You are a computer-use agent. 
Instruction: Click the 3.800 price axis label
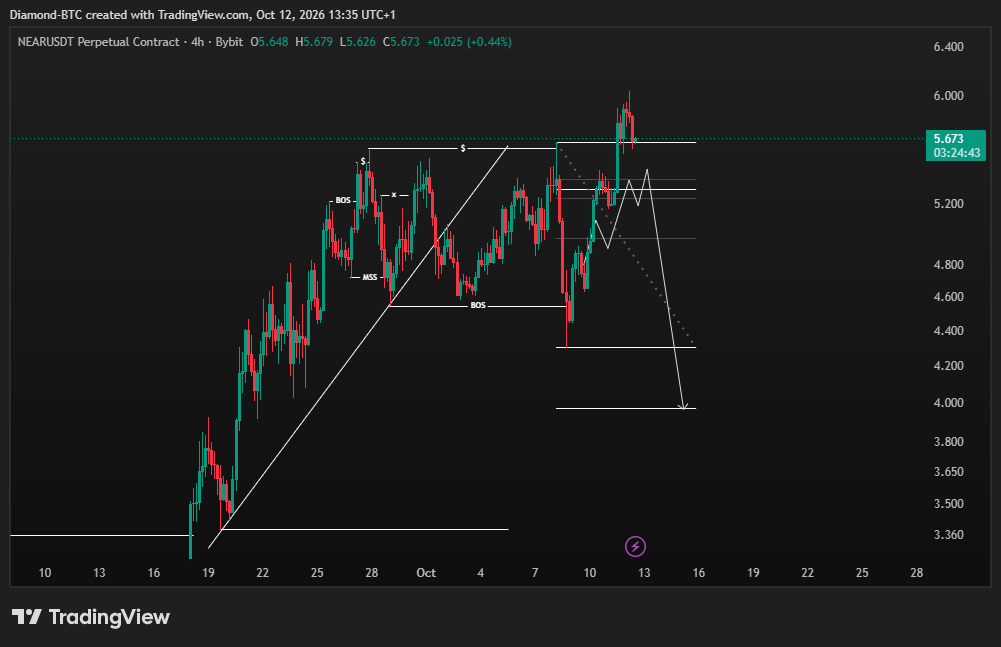tap(949, 442)
